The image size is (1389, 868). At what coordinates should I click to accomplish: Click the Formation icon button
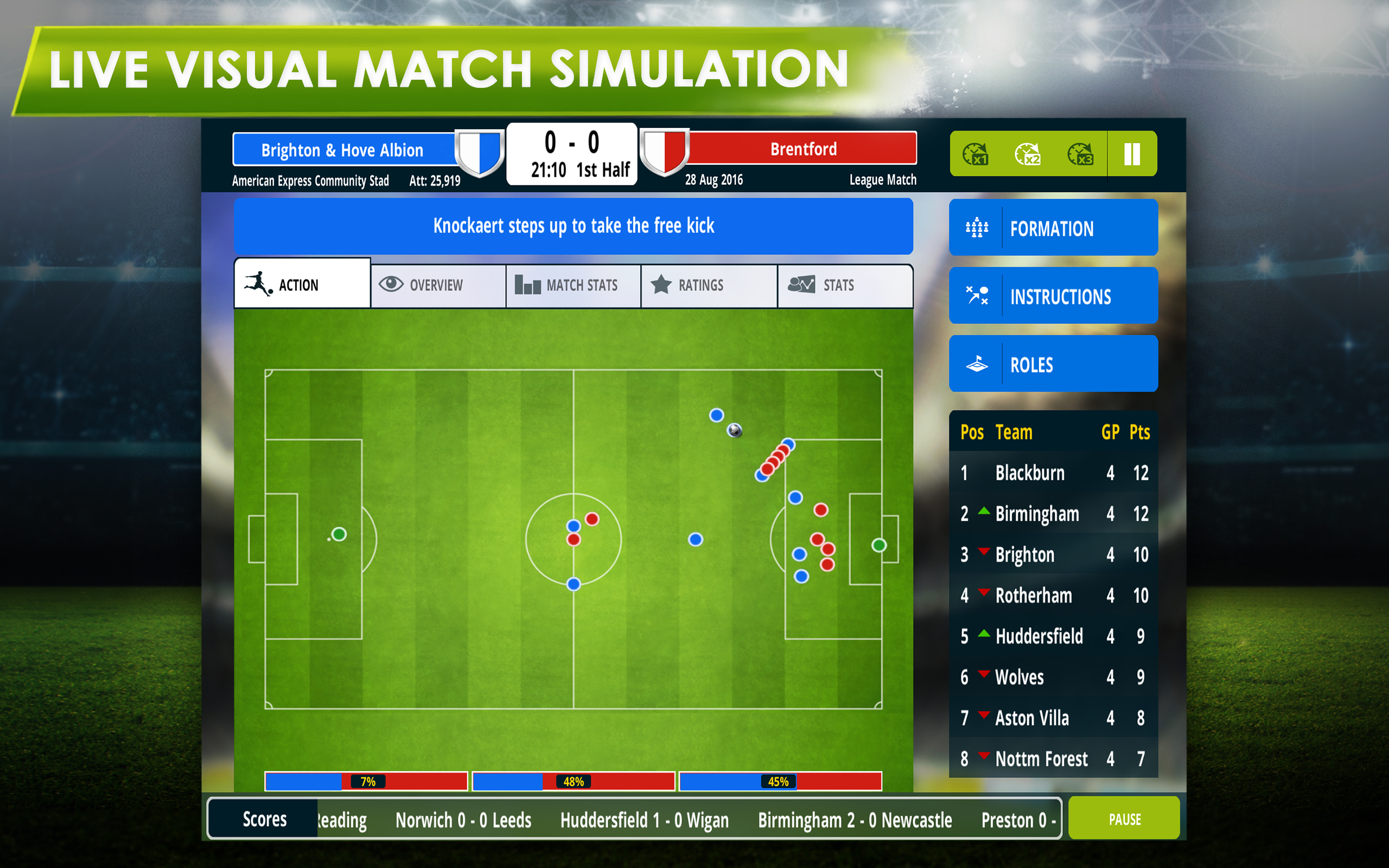pyautogui.click(x=976, y=228)
